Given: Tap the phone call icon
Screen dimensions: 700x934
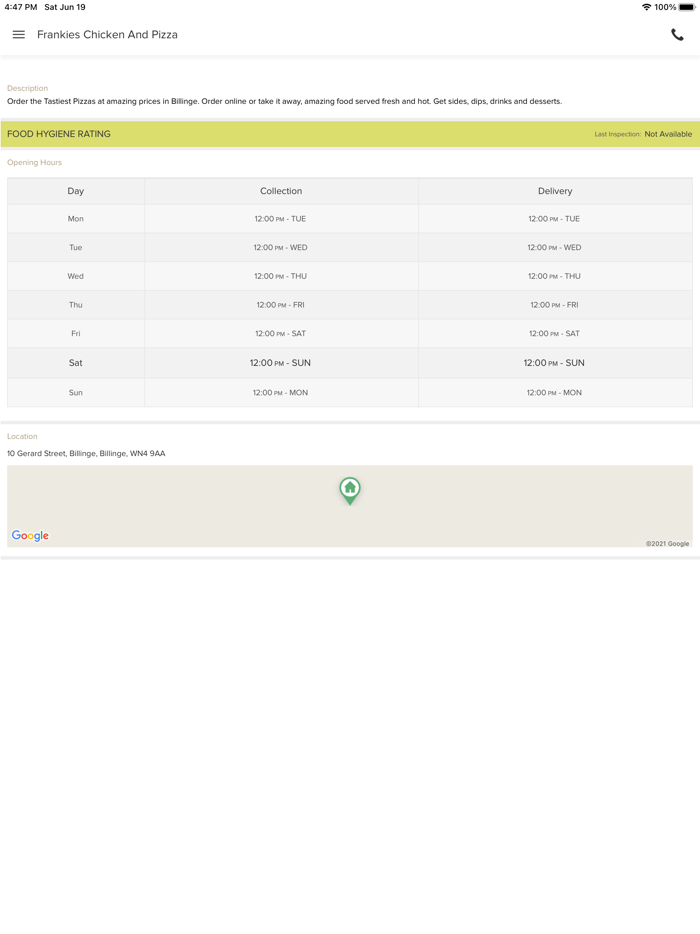Looking at the screenshot, I should (x=677, y=35).
